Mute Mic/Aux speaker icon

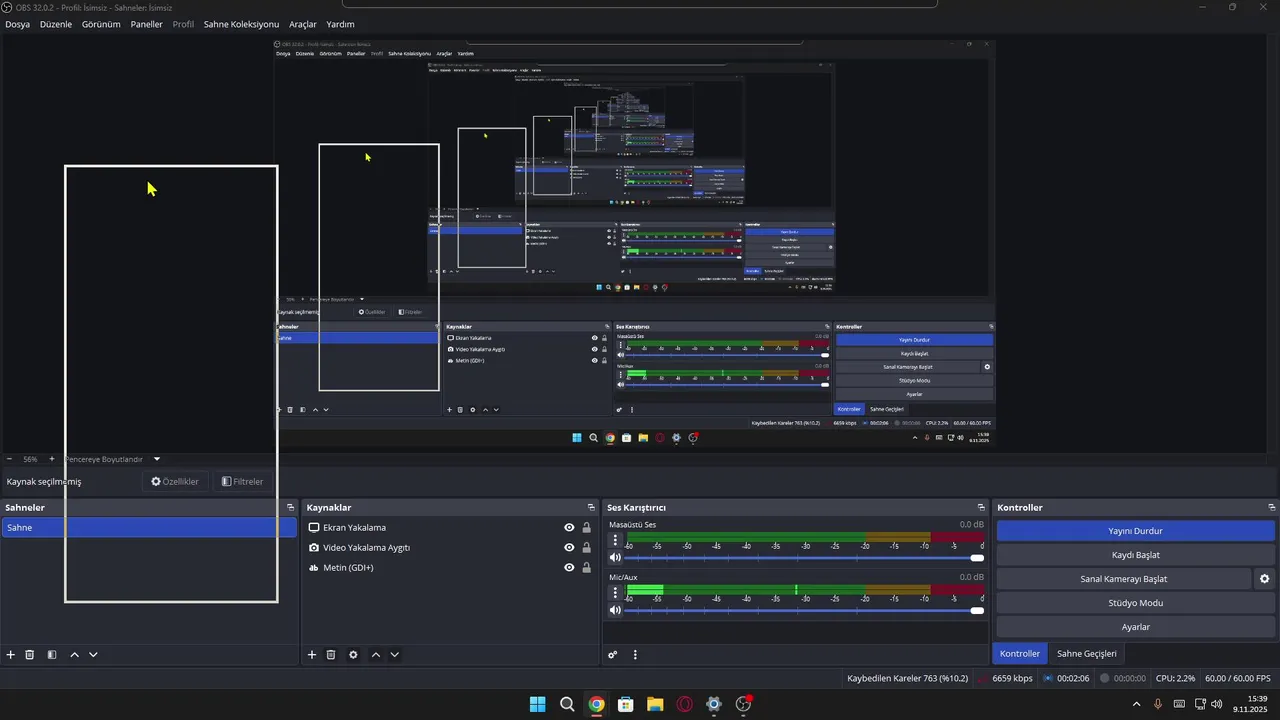coord(616,610)
